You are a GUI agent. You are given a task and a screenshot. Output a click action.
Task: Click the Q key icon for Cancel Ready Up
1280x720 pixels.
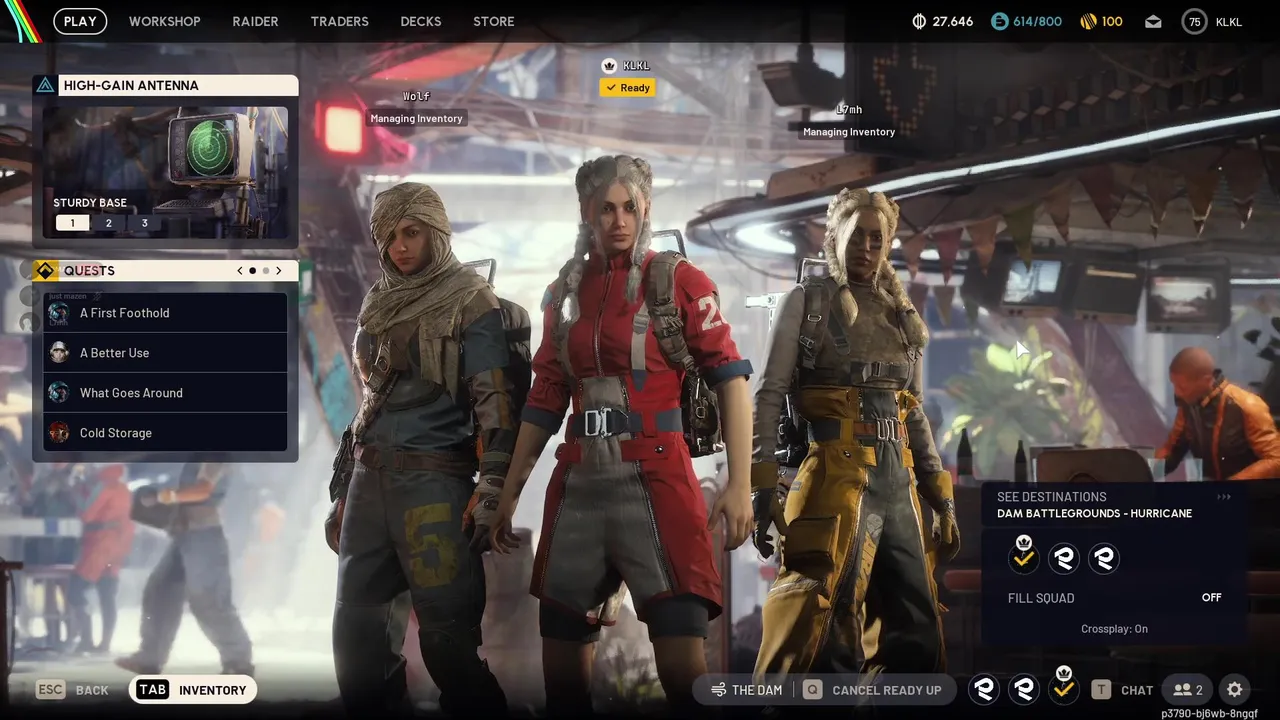[x=813, y=690]
